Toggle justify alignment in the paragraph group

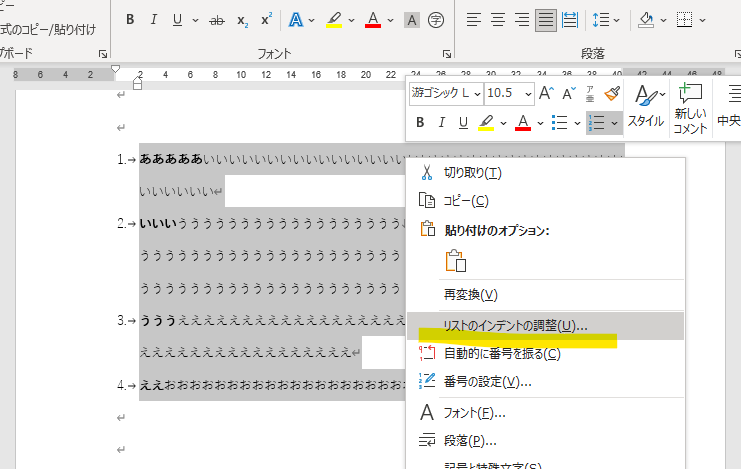click(545, 20)
